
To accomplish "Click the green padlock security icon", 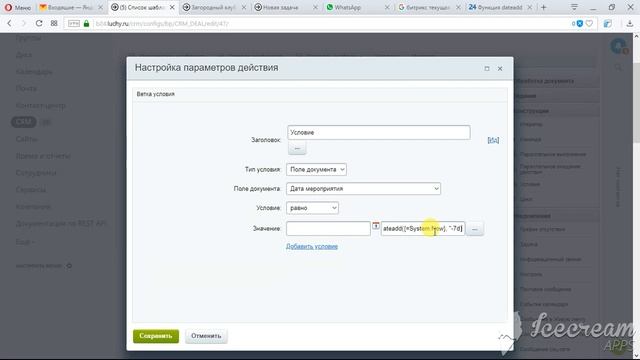I will tap(86, 24).
